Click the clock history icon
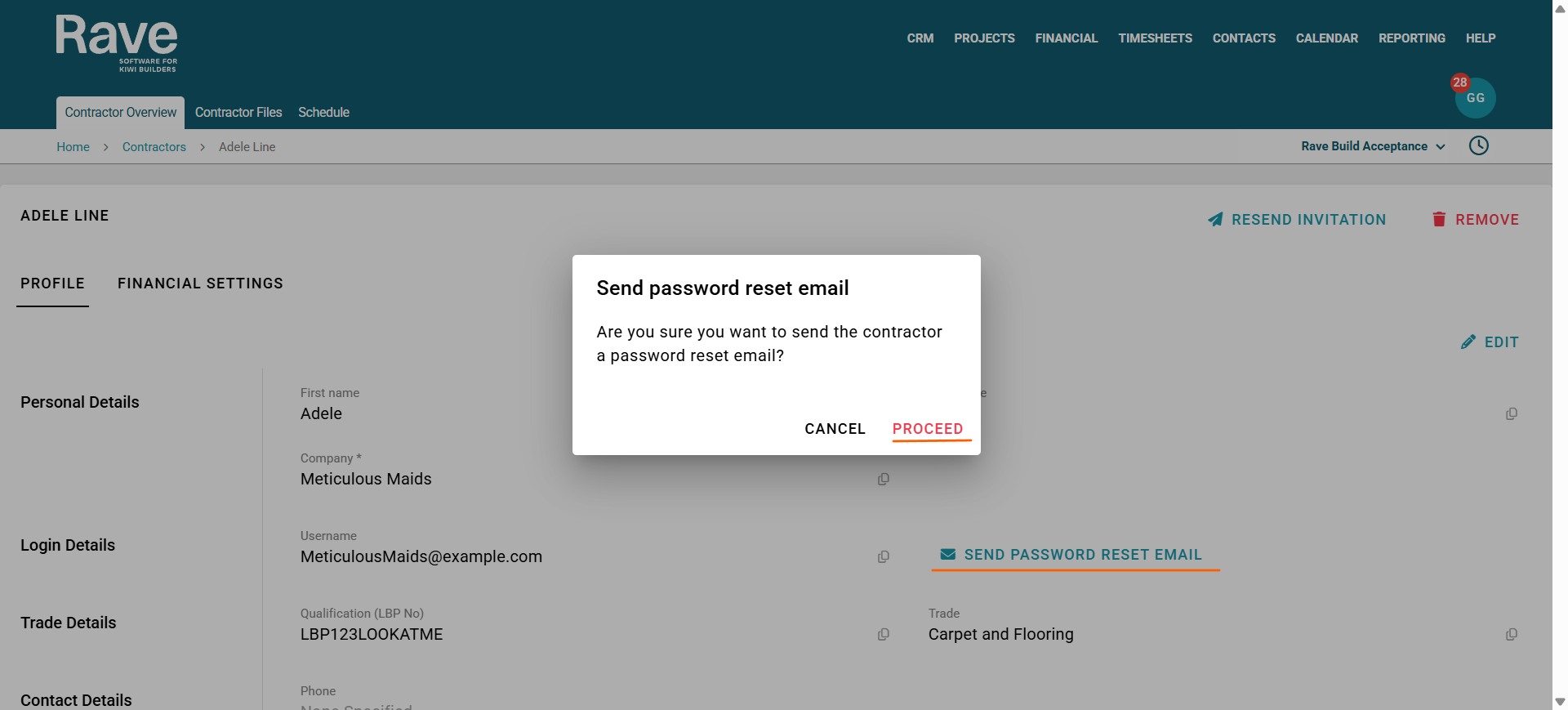This screenshot has height=710, width=1568. pyautogui.click(x=1478, y=146)
